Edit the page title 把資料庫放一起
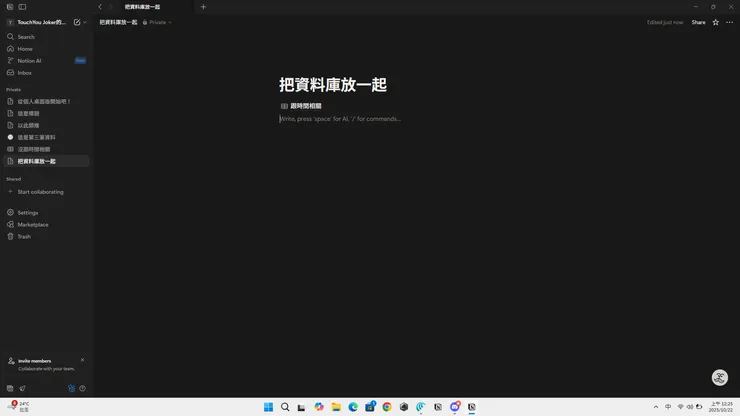The width and height of the screenshot is (740, 416). pyautogui.click(x=333, y=85)
